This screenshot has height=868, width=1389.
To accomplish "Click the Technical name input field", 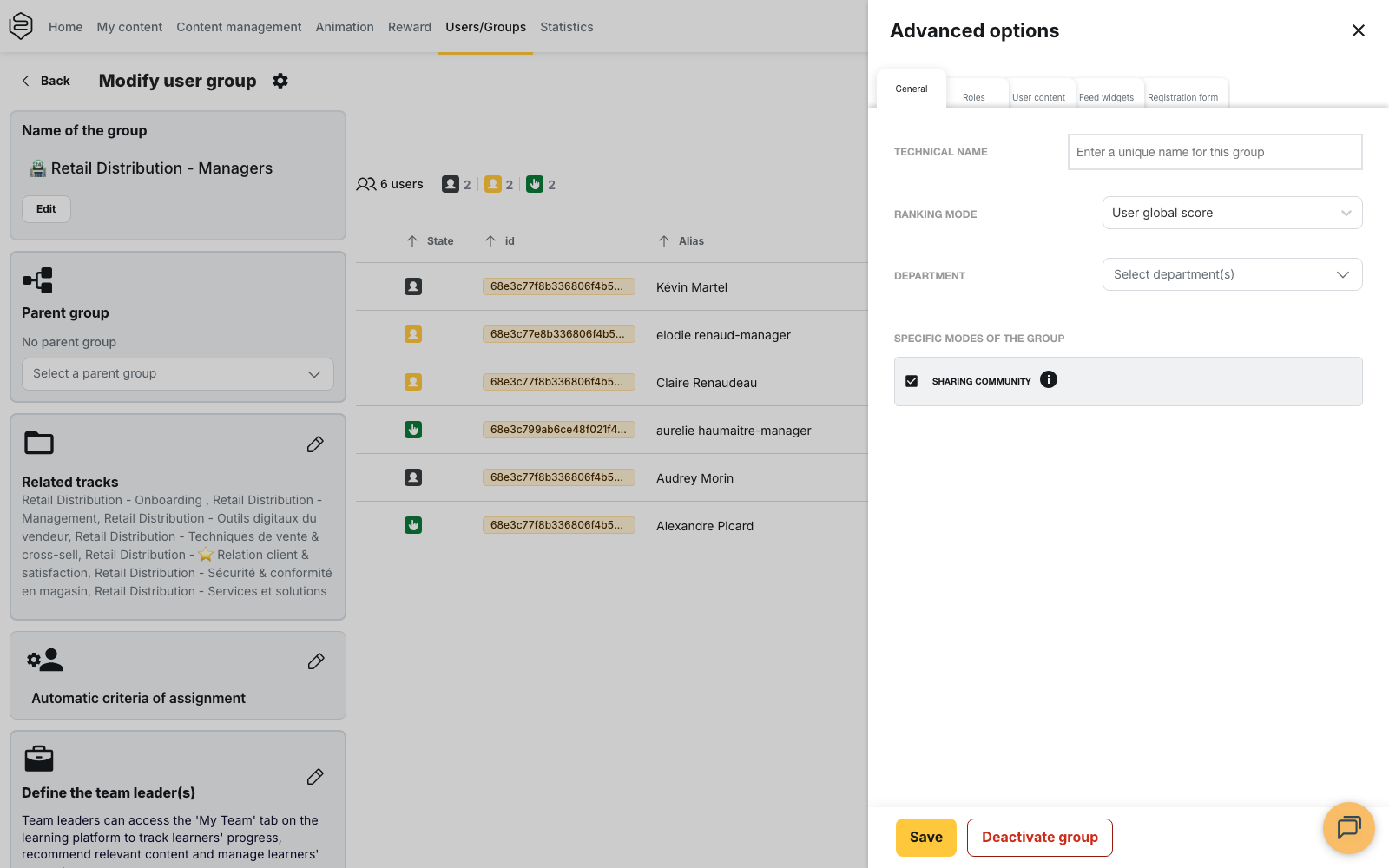I will pyautogui.click(x=1215, y=152).
